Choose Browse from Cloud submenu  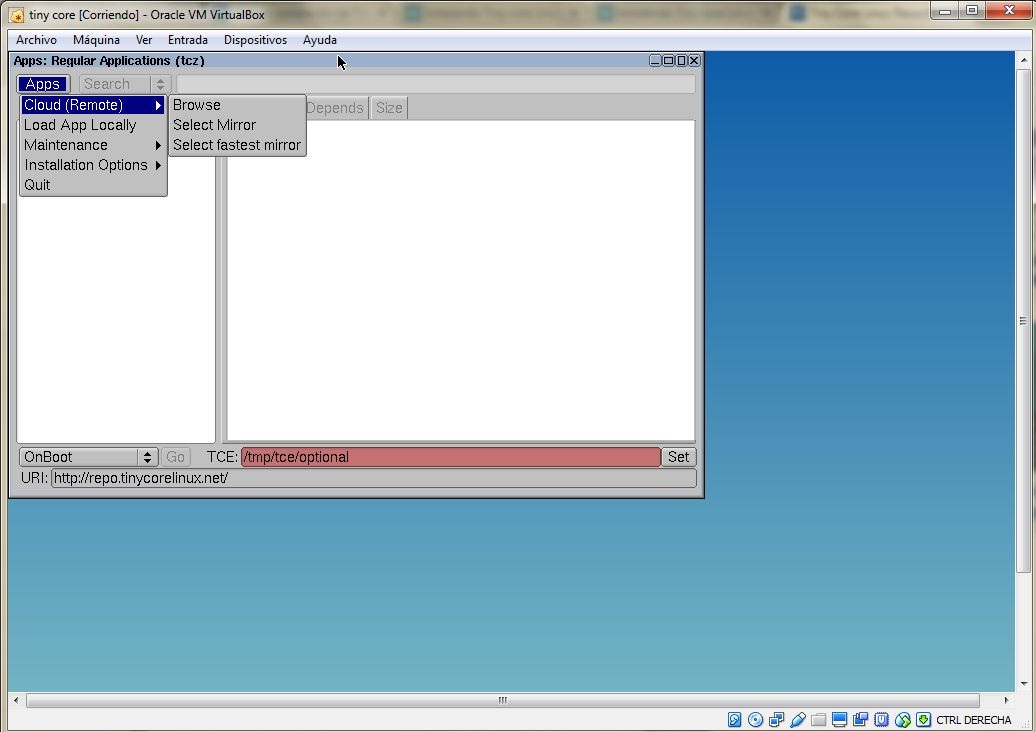tap(197, 105)
